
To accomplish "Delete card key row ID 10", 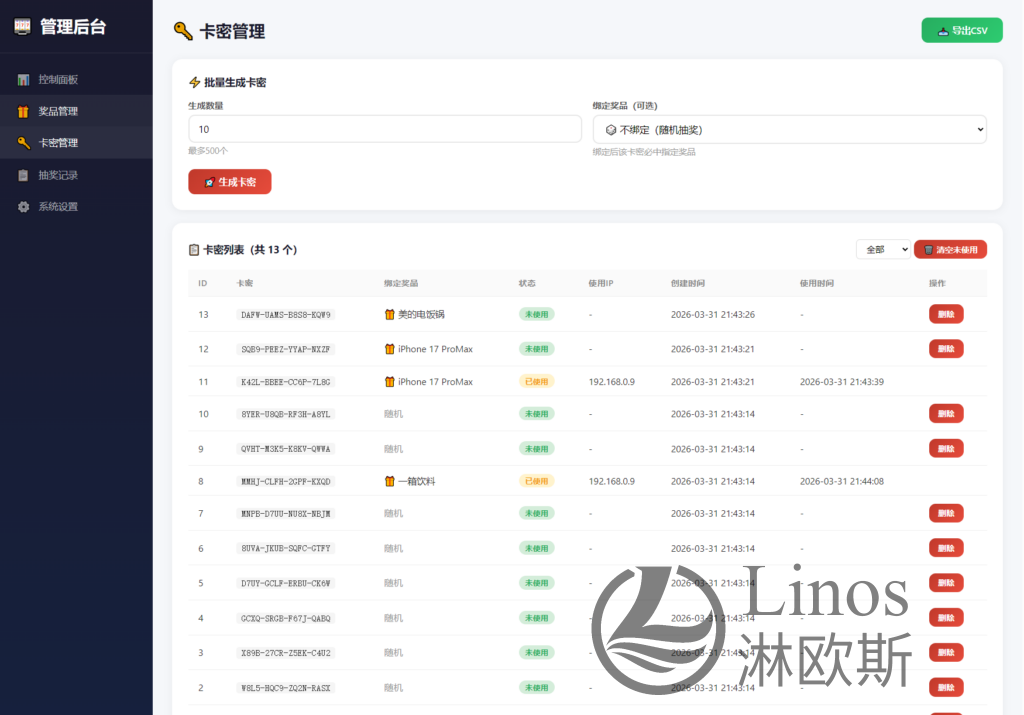I will [946, 413].
